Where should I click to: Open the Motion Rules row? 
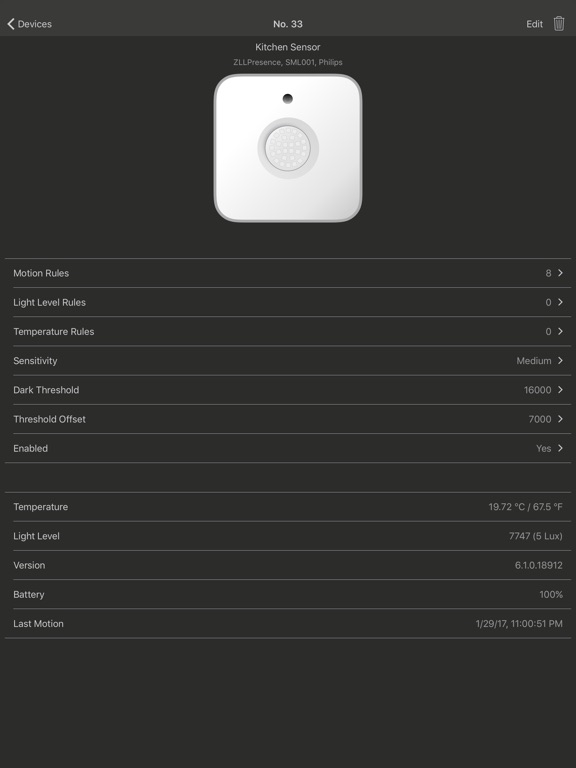[x=288, y=273]
